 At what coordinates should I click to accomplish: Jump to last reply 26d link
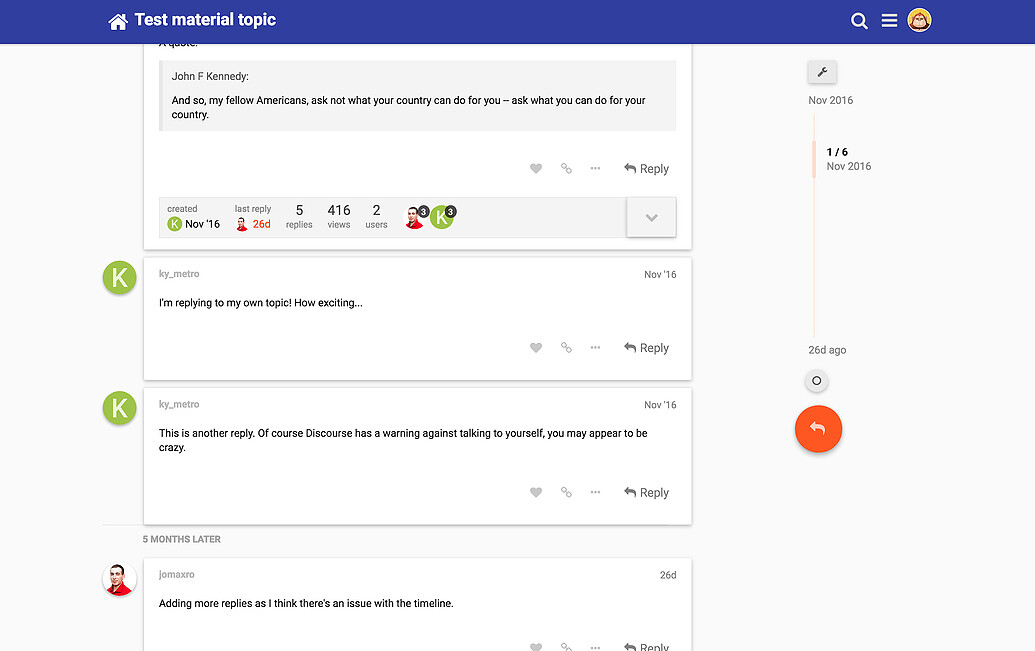click(261, 224)
